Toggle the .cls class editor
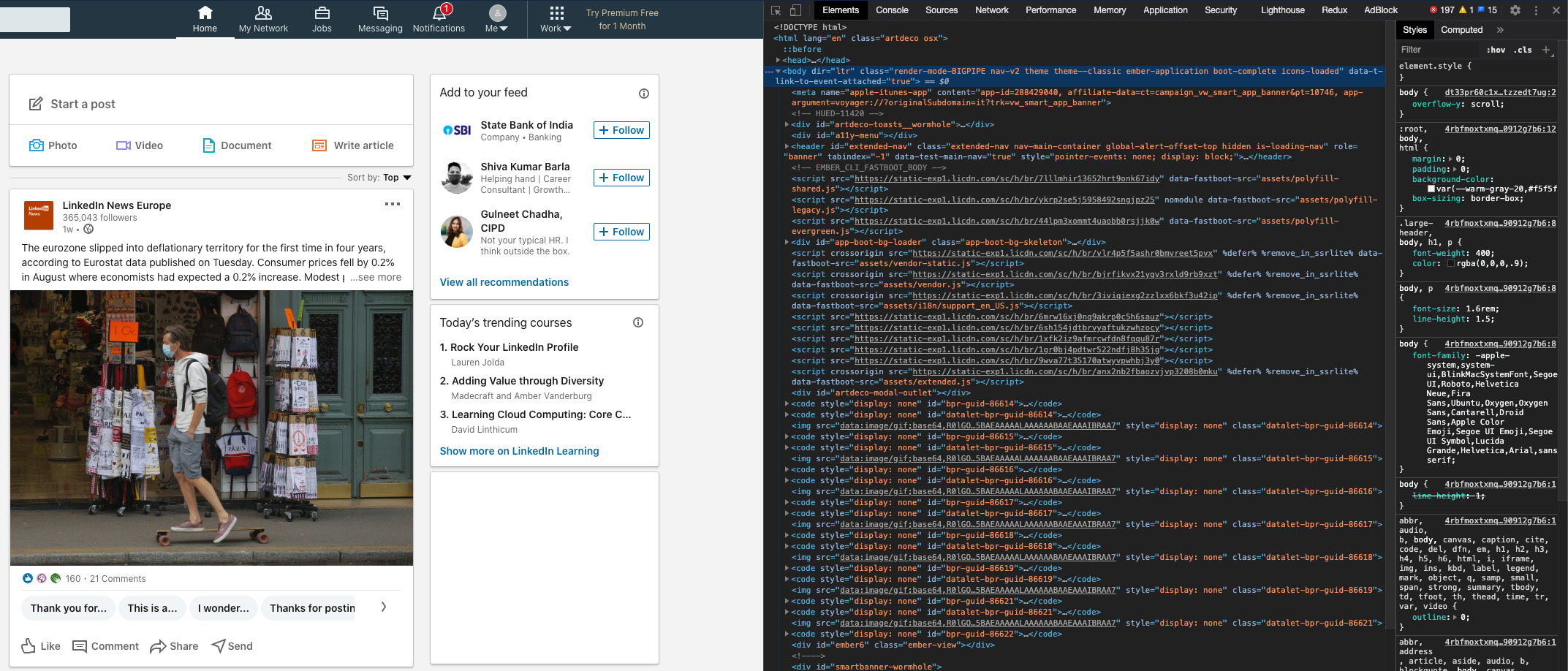This screenshot has width=1568, height=671. click(1523, 50)
